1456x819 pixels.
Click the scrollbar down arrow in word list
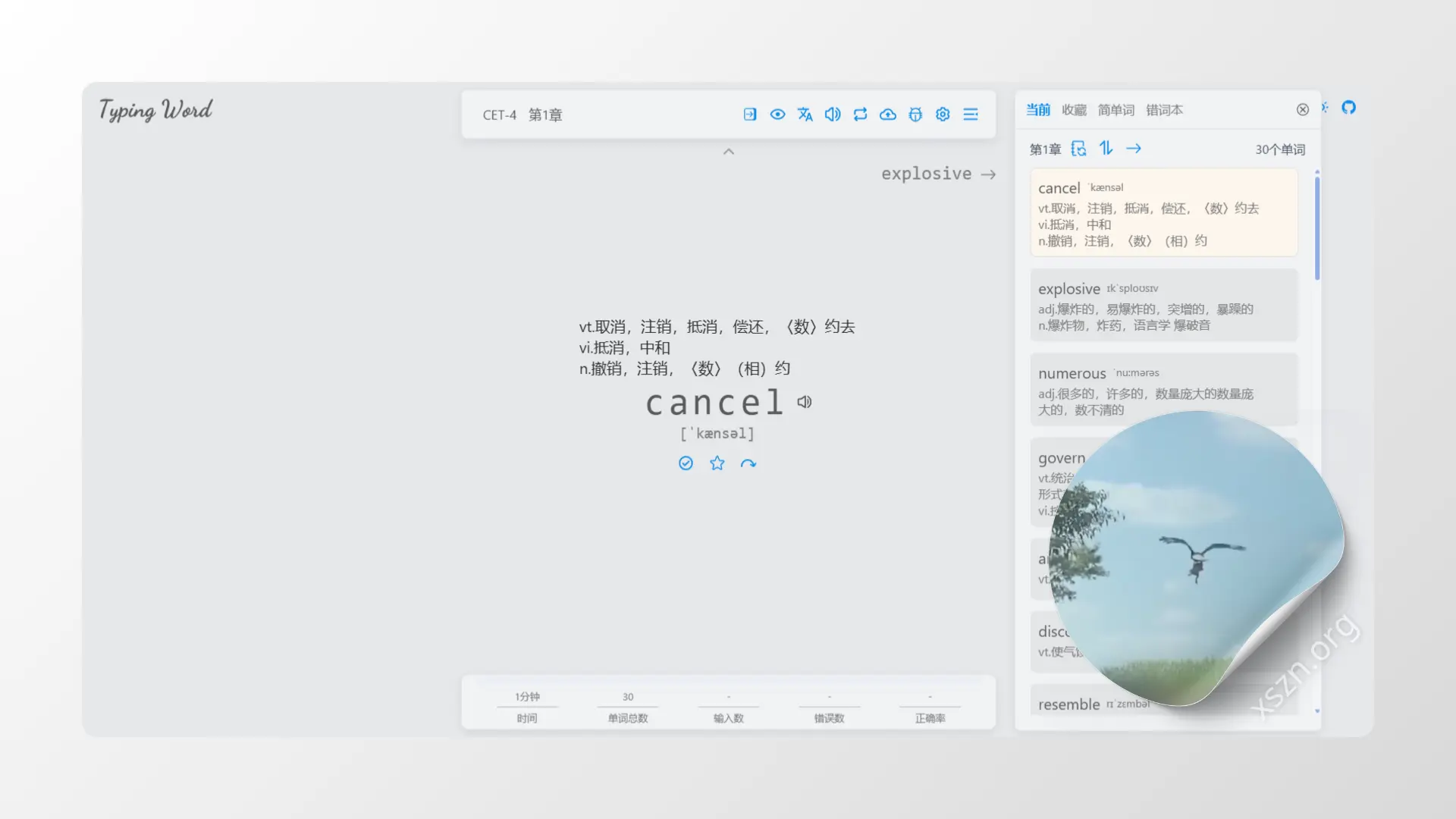(x=1317, y=711)
